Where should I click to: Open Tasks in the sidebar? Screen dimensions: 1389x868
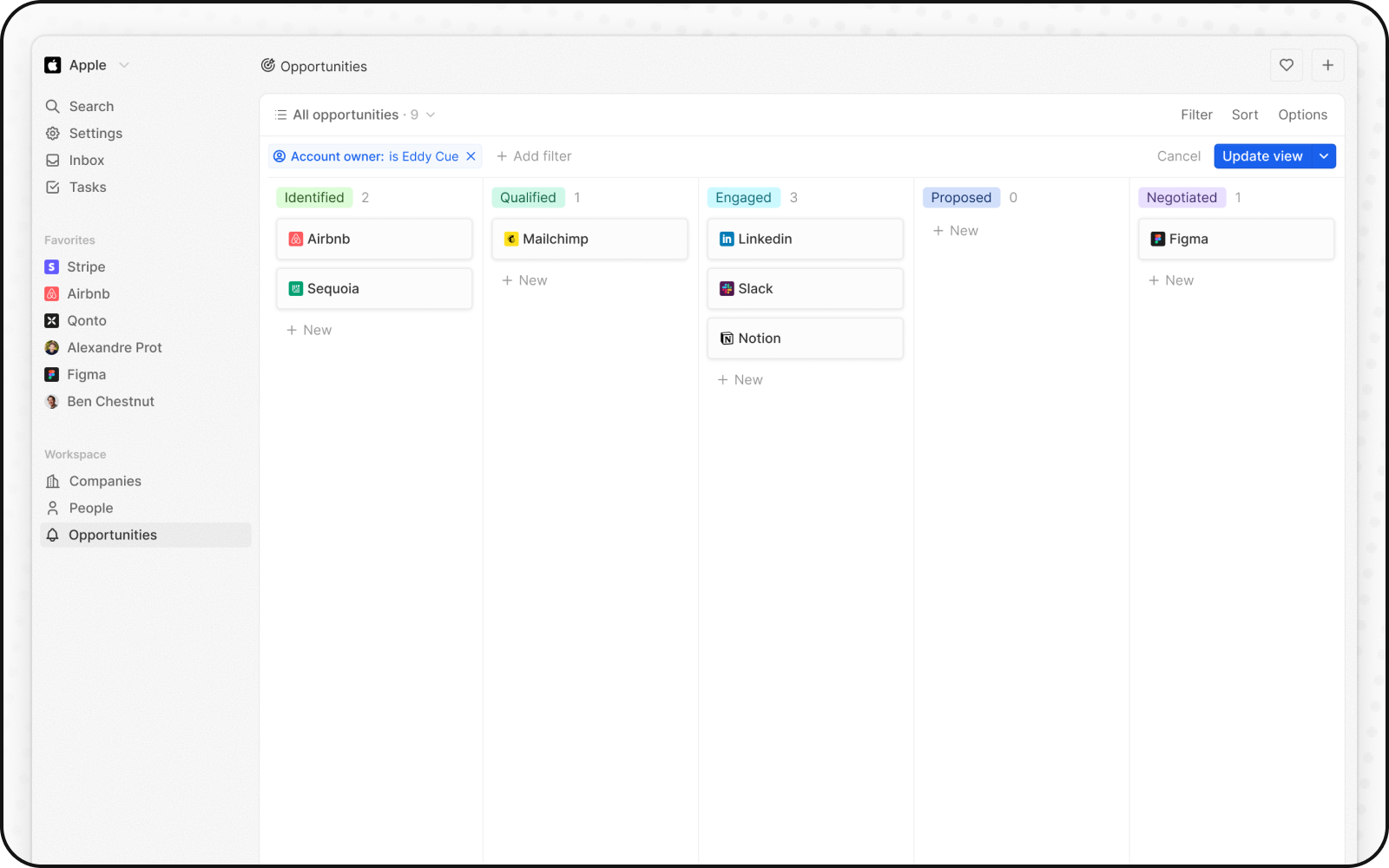(x=87, y=187)
